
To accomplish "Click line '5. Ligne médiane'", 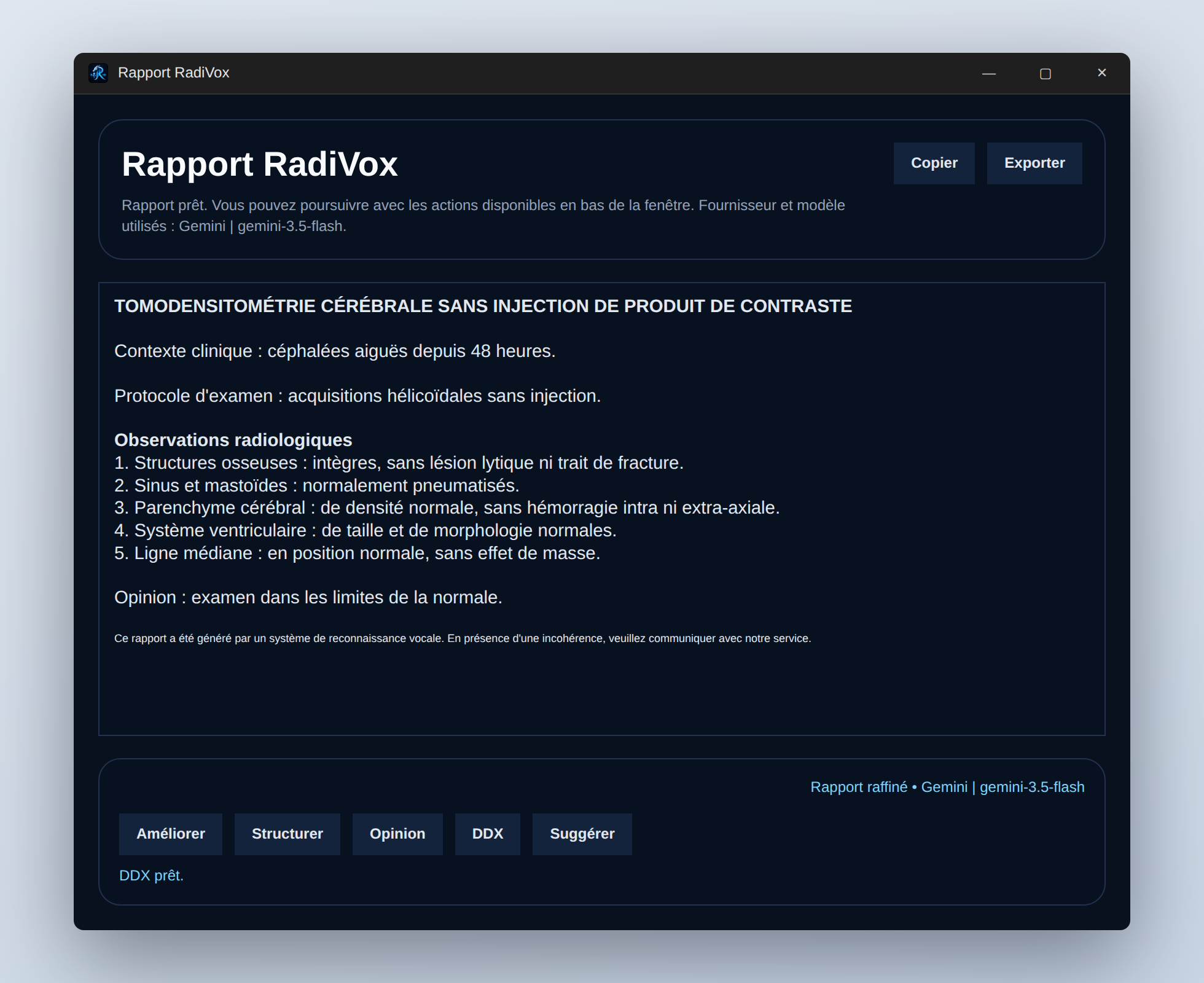I will tap(358, 553).
